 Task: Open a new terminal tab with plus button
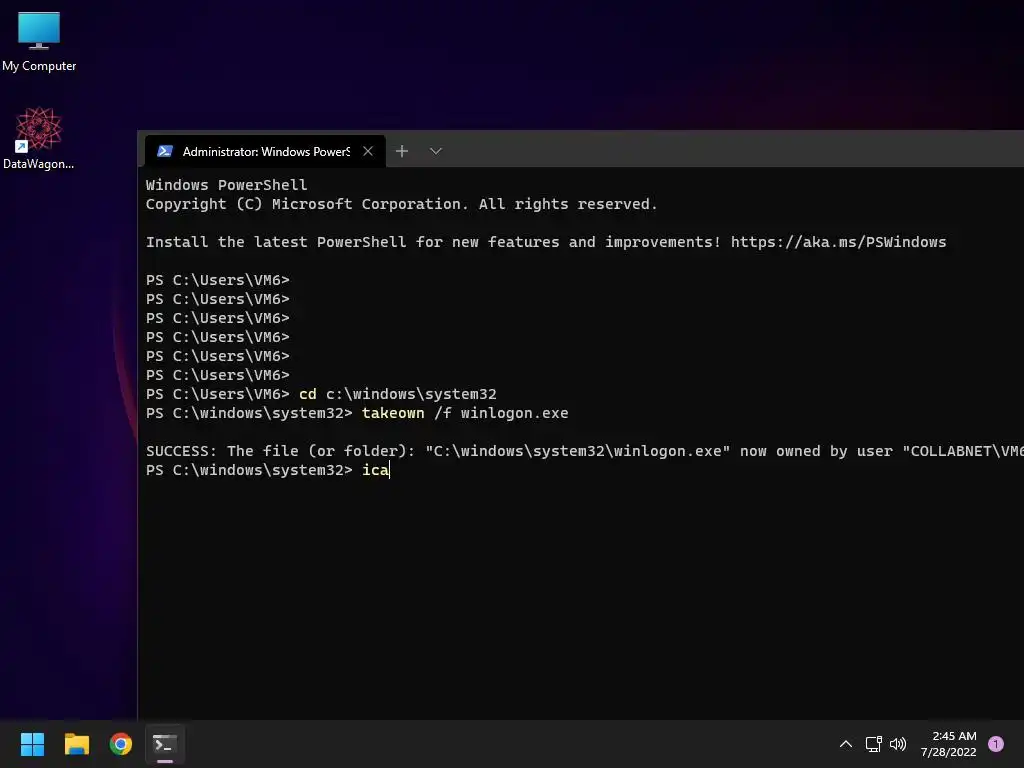tap(402, 152)
